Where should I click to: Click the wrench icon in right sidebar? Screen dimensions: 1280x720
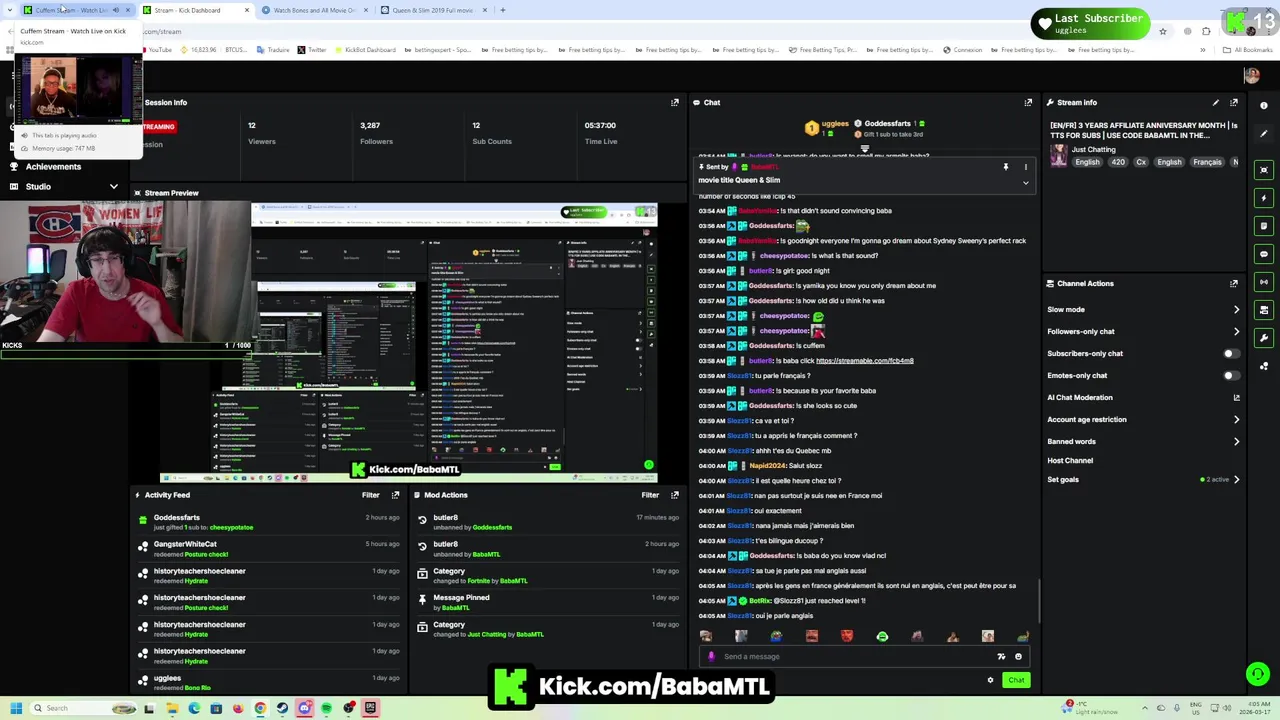(x=1264, y=338)
